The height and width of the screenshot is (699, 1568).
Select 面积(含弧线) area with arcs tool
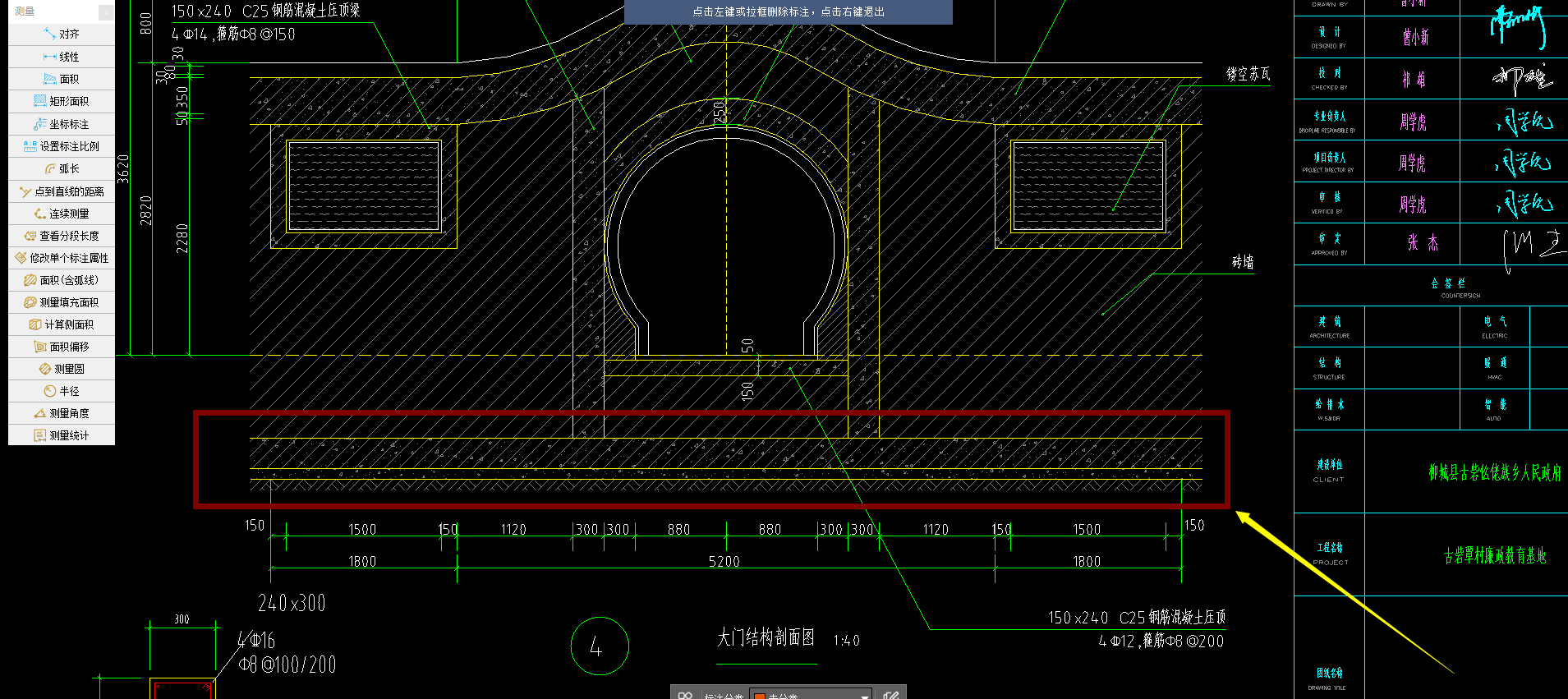point(62,280)
